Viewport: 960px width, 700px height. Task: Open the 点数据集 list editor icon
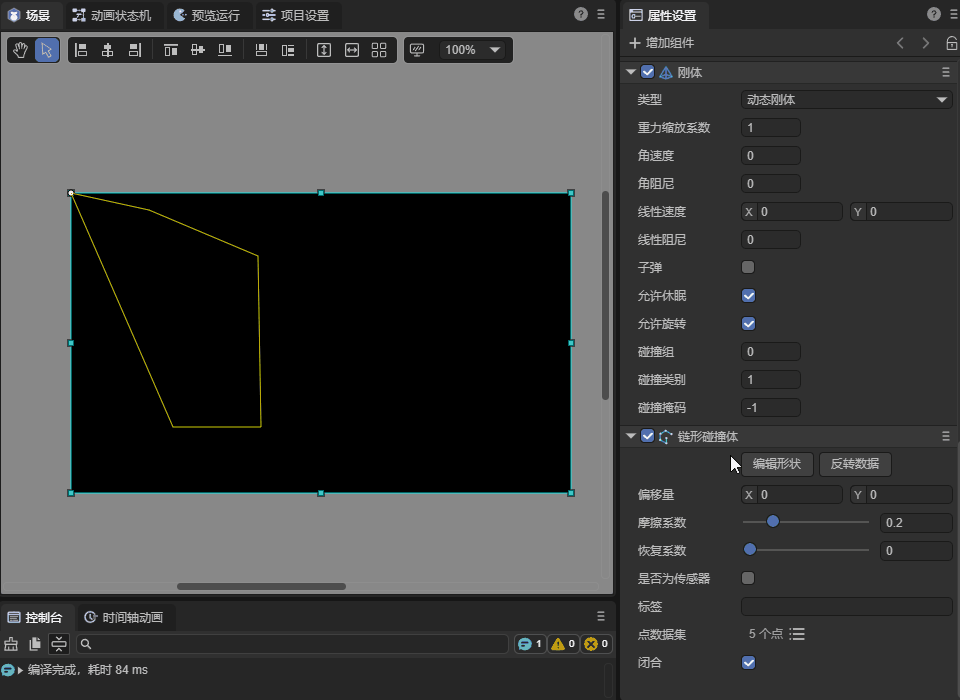(x=797, y=634)
